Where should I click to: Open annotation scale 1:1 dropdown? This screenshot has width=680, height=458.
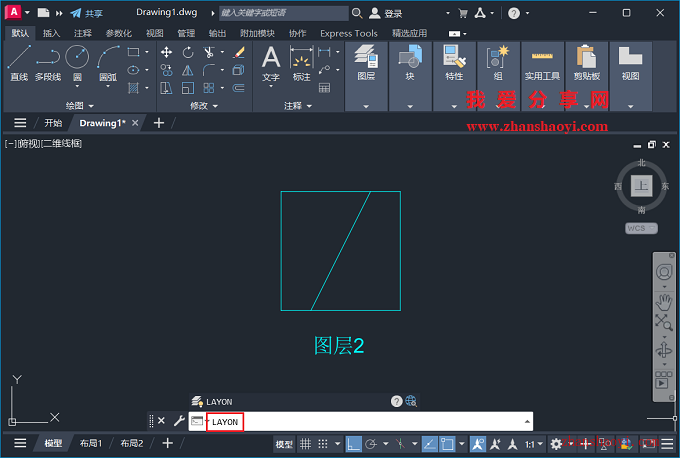tap(534, 444)
